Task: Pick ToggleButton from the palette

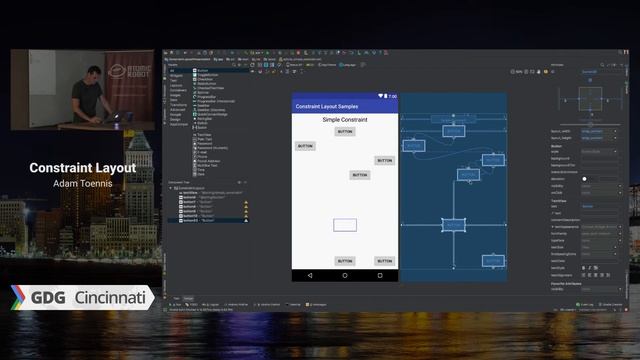Action: [207, 75]
